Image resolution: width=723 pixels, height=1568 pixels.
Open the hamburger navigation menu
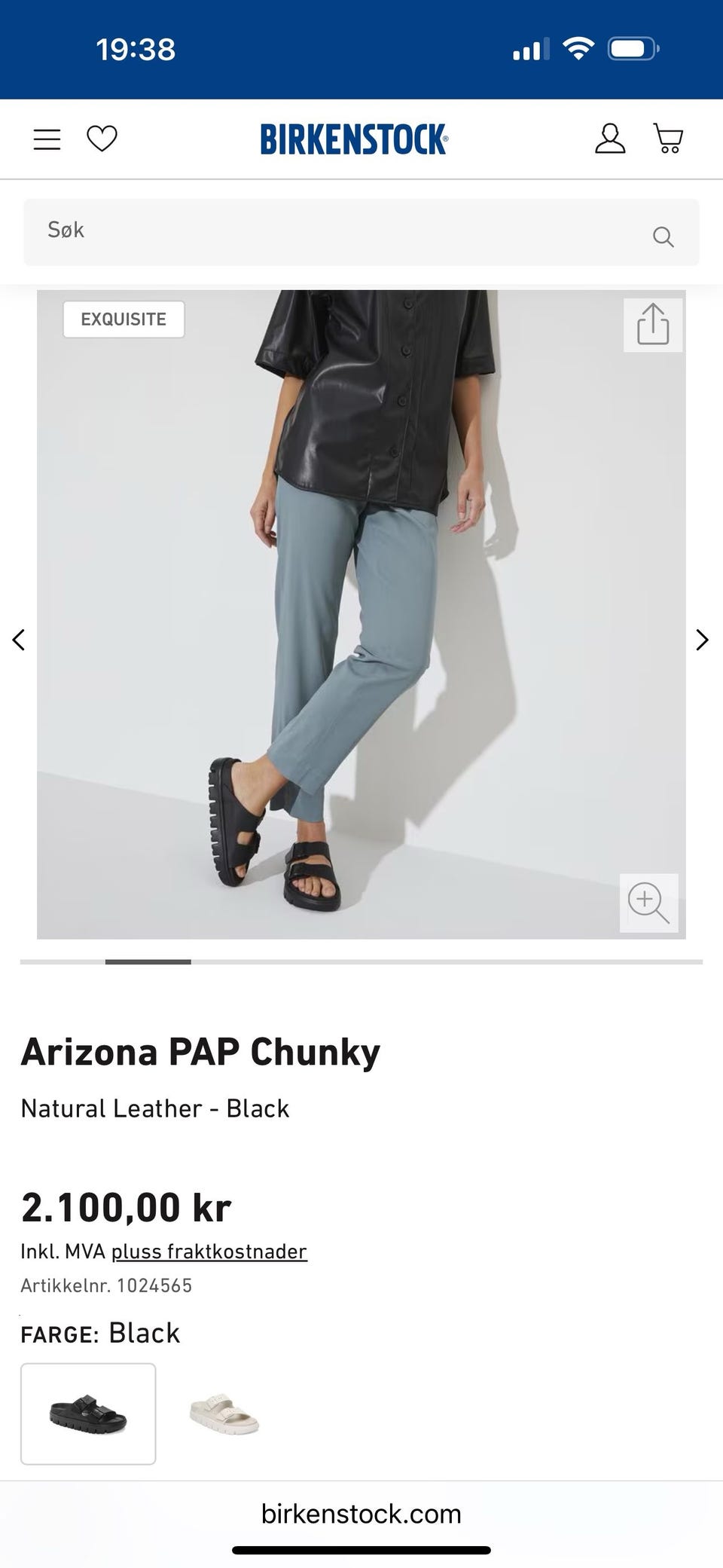point(47,139)
